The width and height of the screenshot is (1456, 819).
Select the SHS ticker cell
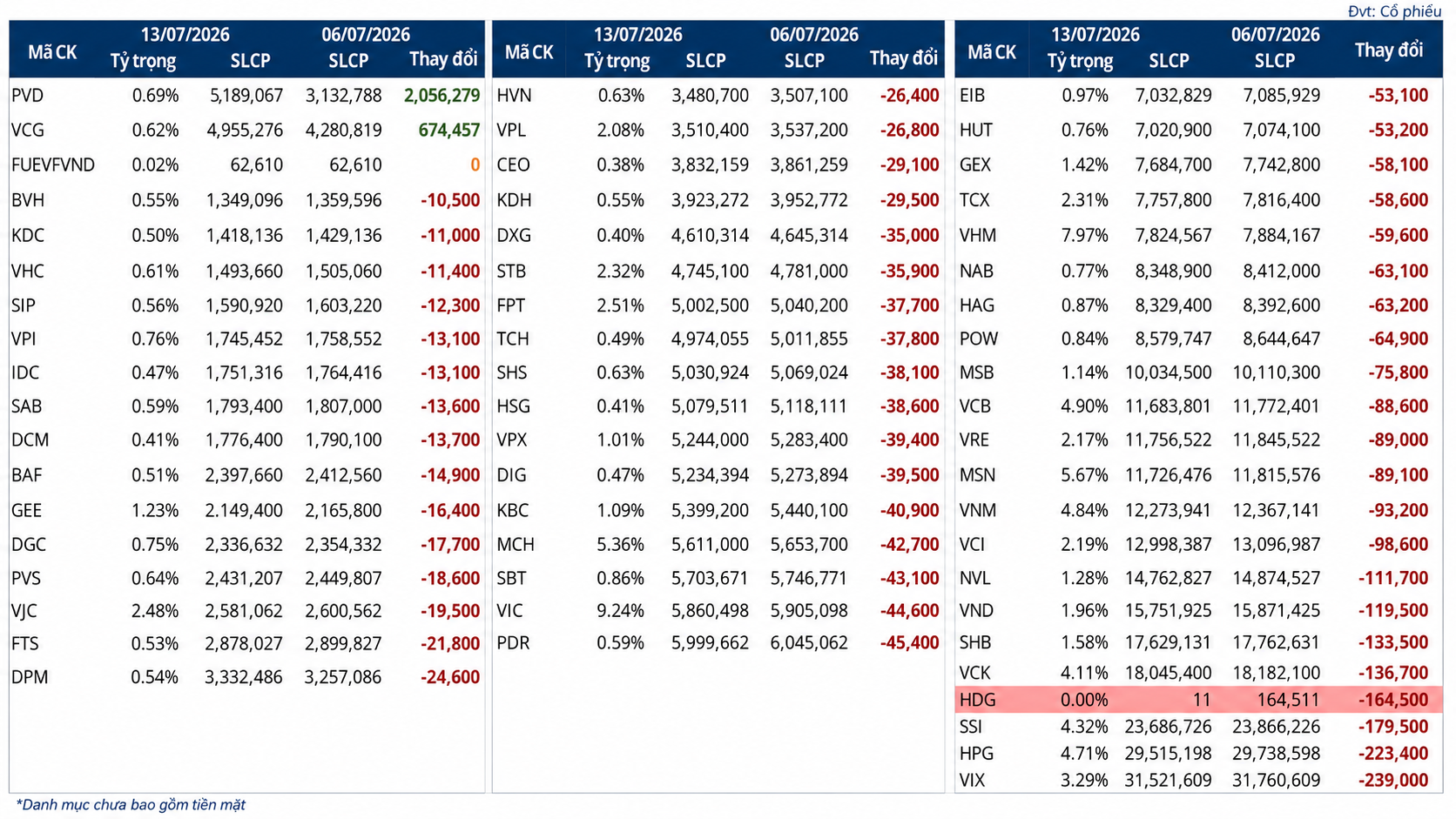(512, 373)
